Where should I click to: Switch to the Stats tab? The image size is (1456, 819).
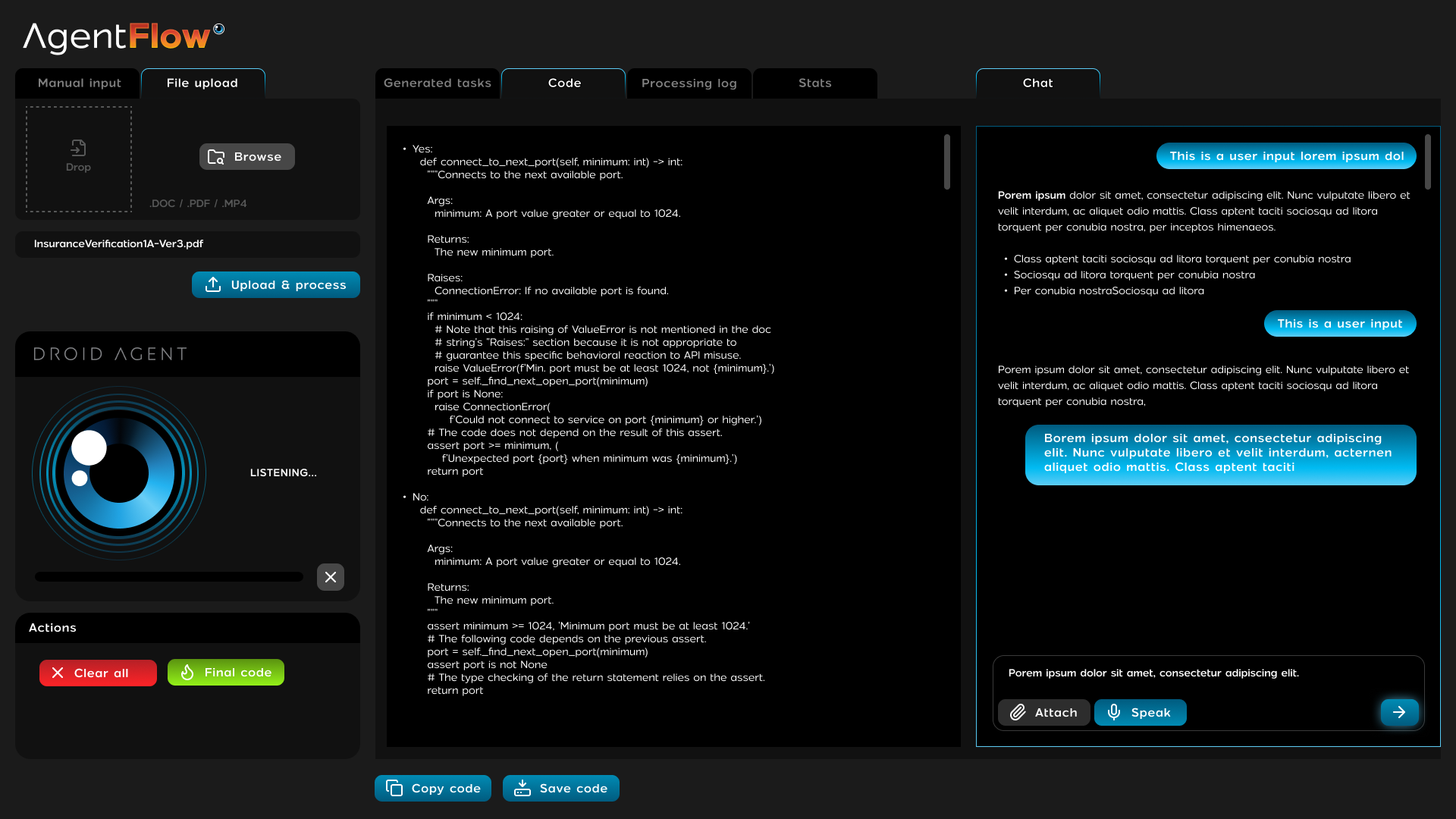[x=815, y=83]
